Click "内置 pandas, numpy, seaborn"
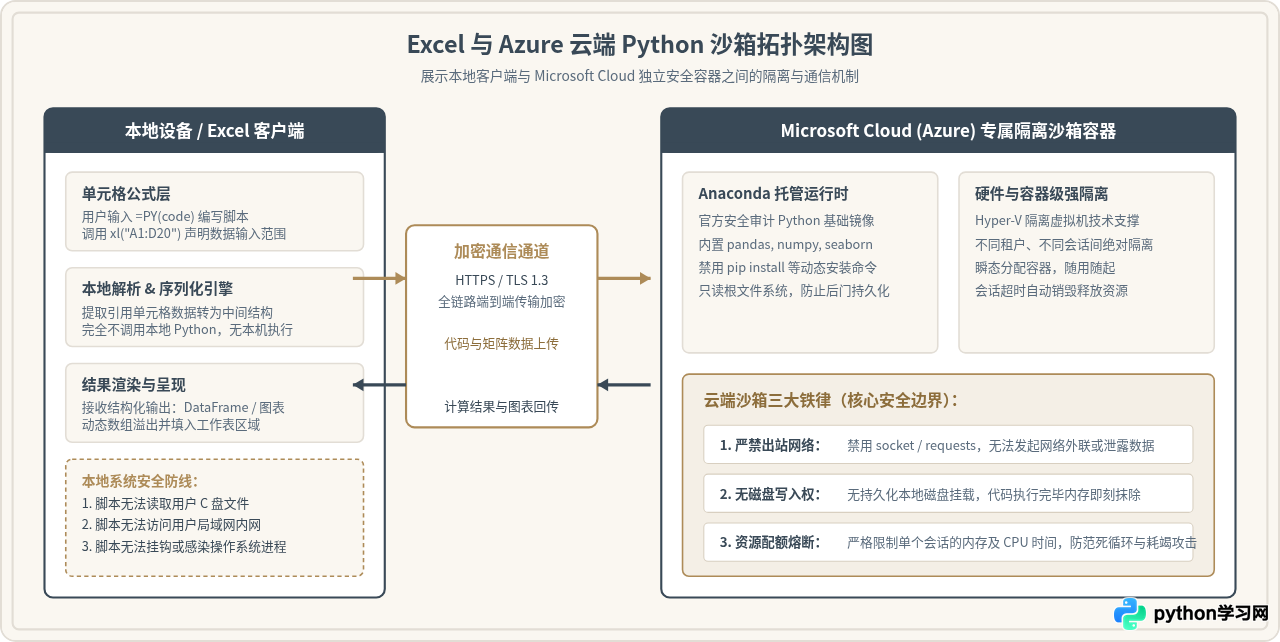 (x=785, y=244)
